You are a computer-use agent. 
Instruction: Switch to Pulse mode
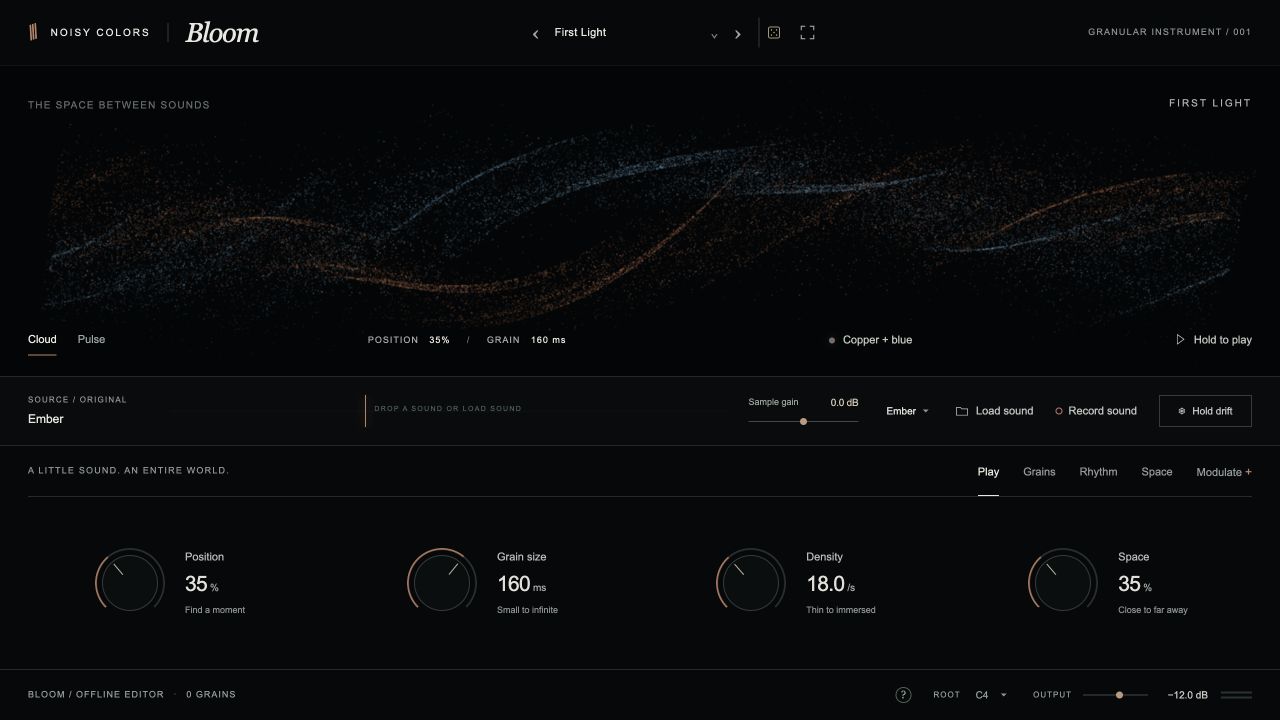pyautogui.click(x=91, y=339)
